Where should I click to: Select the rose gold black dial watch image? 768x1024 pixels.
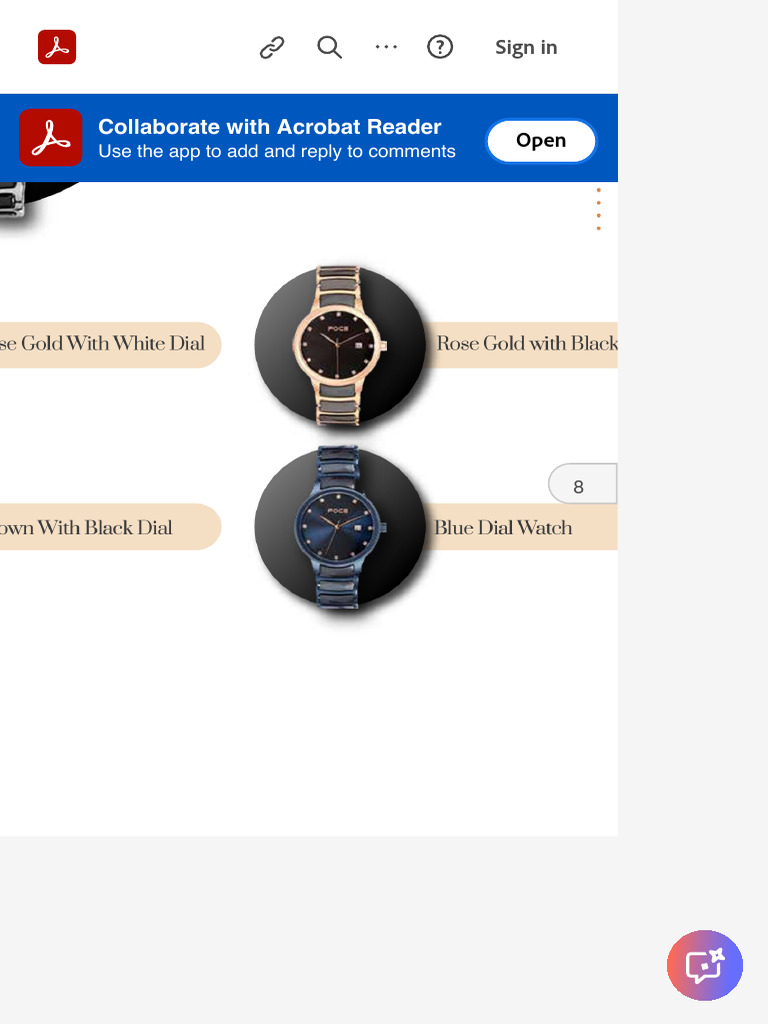click(340, 345)
